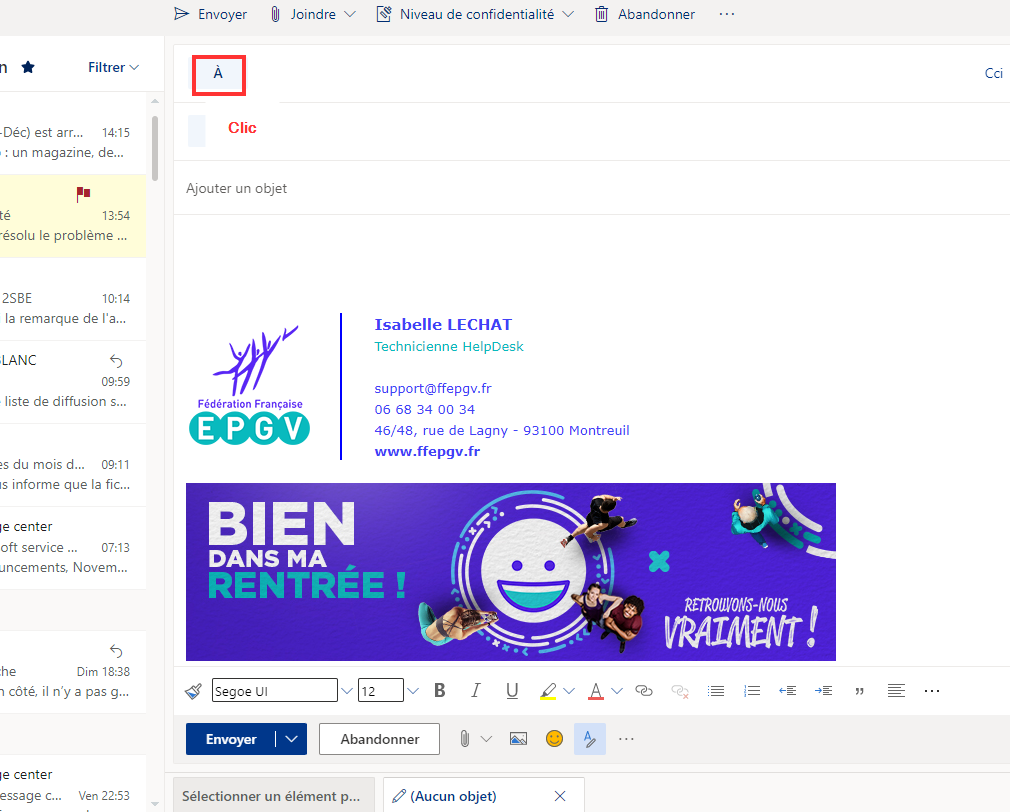Open the top toolbar more options ellipsis
The height and width of the screenshot is (812, 1010).
727,14
